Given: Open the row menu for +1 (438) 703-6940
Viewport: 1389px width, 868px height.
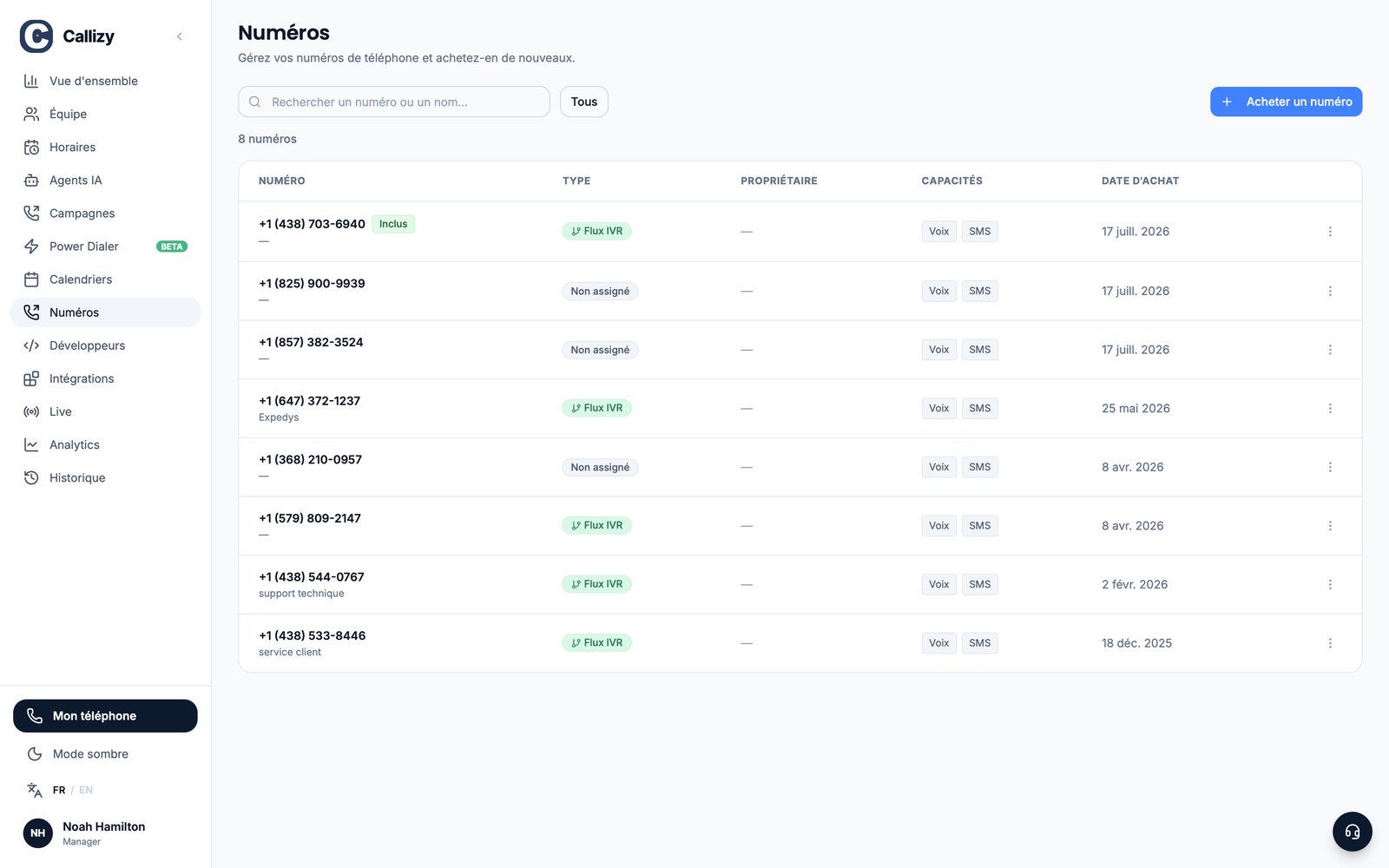Looking at the screenshot, I should 1330,231.
